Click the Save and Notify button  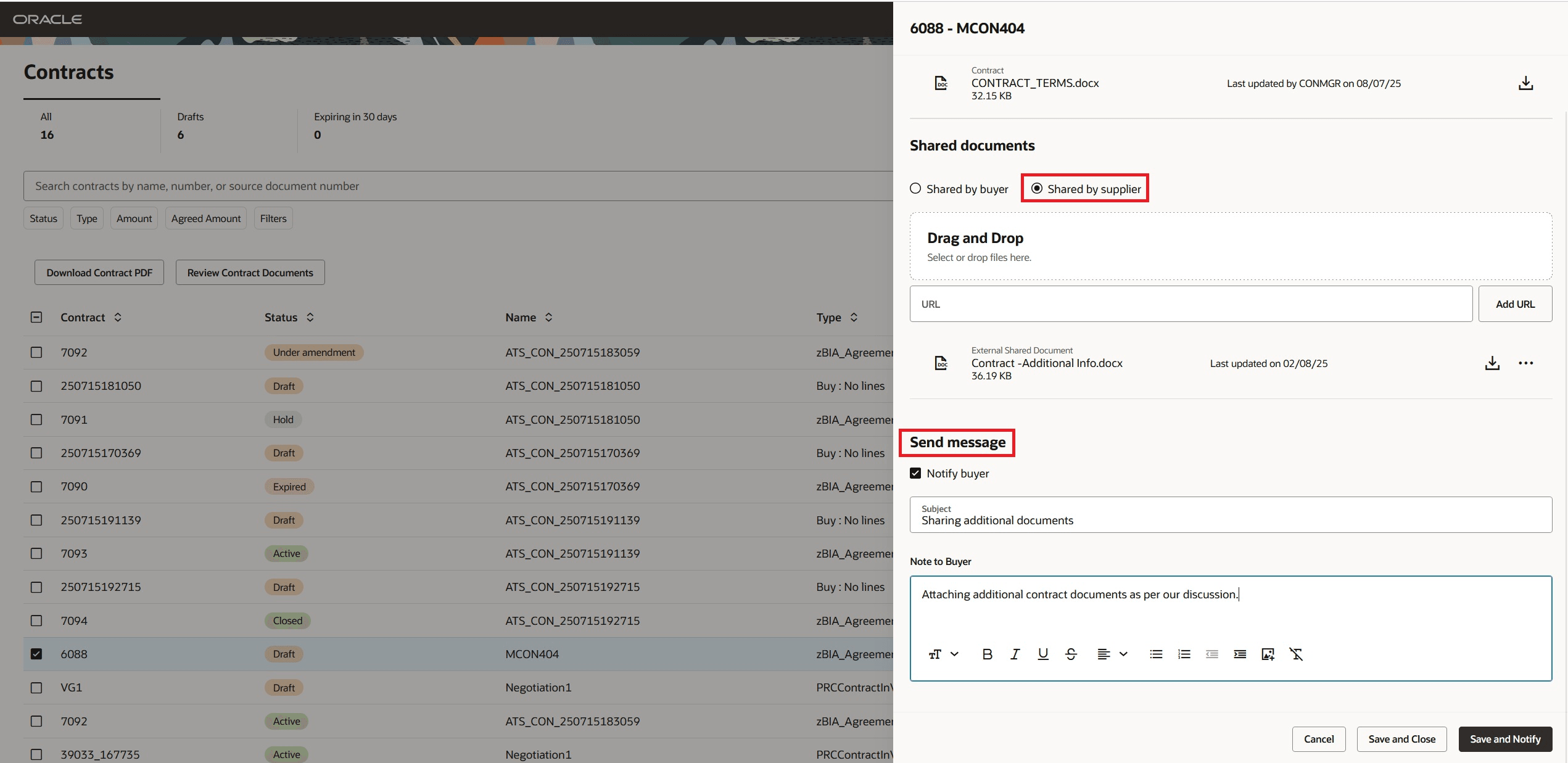click(x=1504, y=739)
